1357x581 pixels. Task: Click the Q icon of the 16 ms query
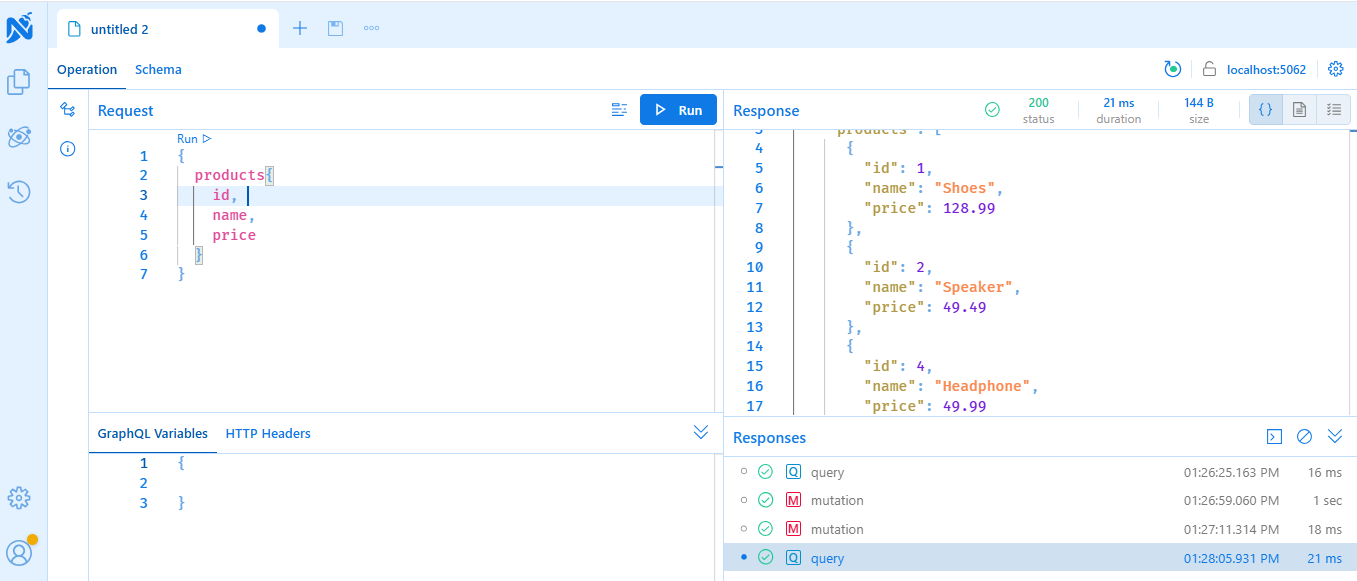click(793, 472)
